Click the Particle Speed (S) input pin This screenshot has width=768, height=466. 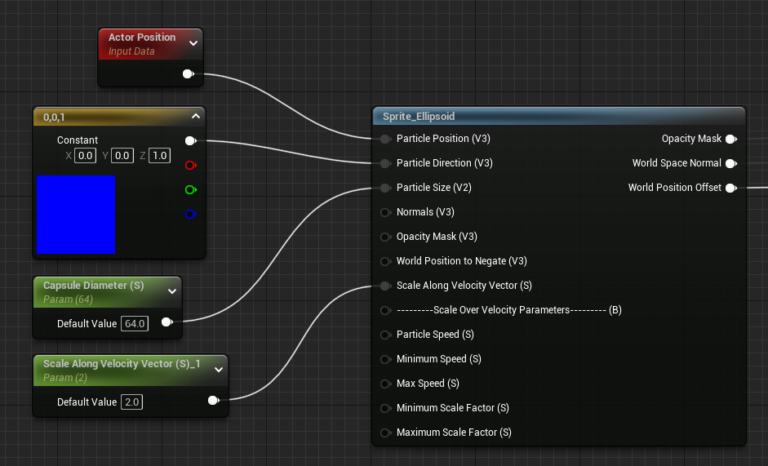pos(386,334)
